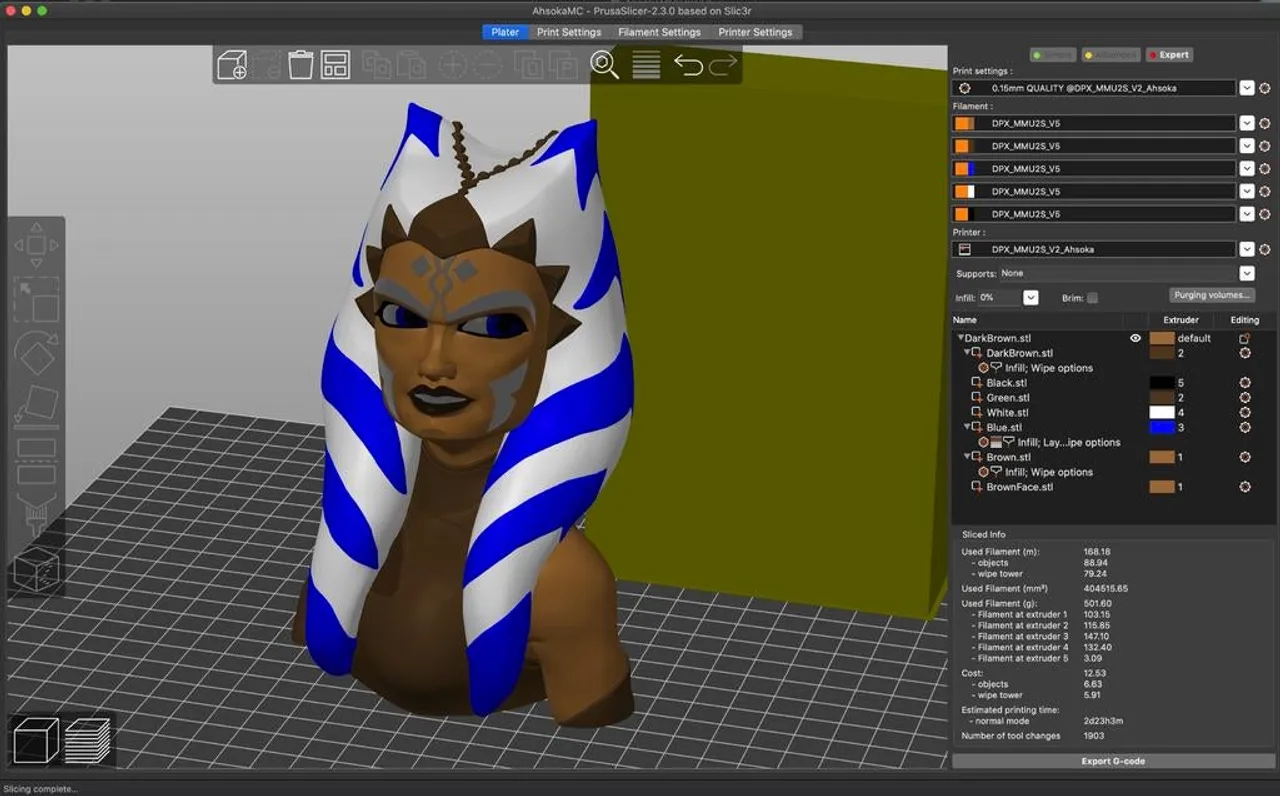The height and width of the screenshot is (796, 1280).
Task: Click the Add object toolbar icon
Action: coord(232,65)
